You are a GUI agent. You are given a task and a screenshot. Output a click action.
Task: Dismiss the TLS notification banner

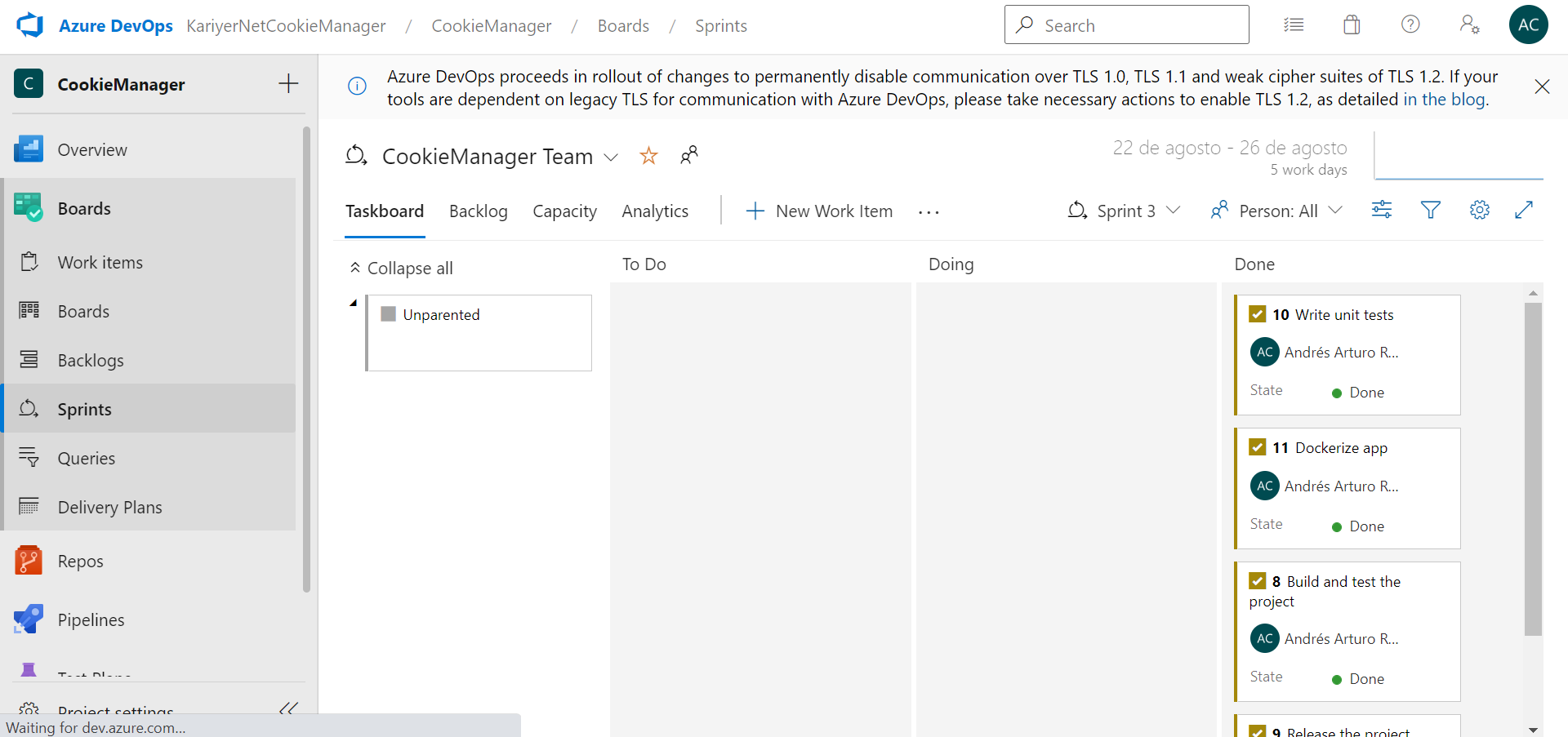click(x=1542, y=87)
